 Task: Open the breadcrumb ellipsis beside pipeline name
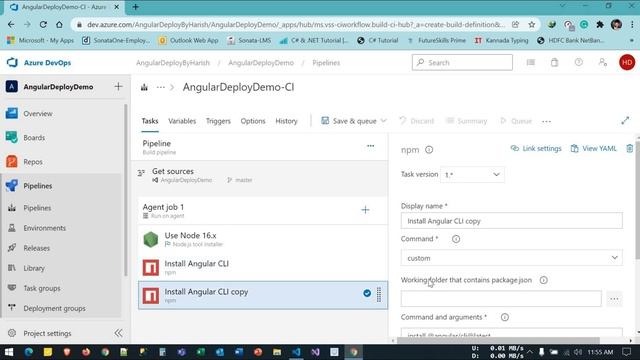pyautogui.click(x=160, y=87)
